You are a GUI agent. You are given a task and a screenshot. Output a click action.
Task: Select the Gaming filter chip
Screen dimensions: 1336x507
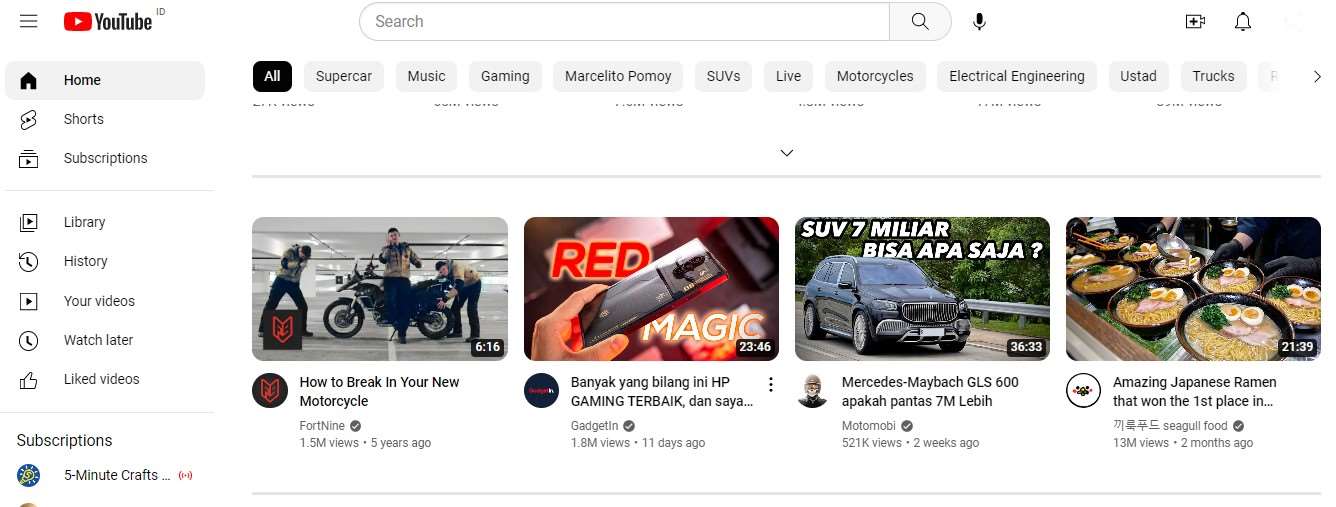coord(505,76)
